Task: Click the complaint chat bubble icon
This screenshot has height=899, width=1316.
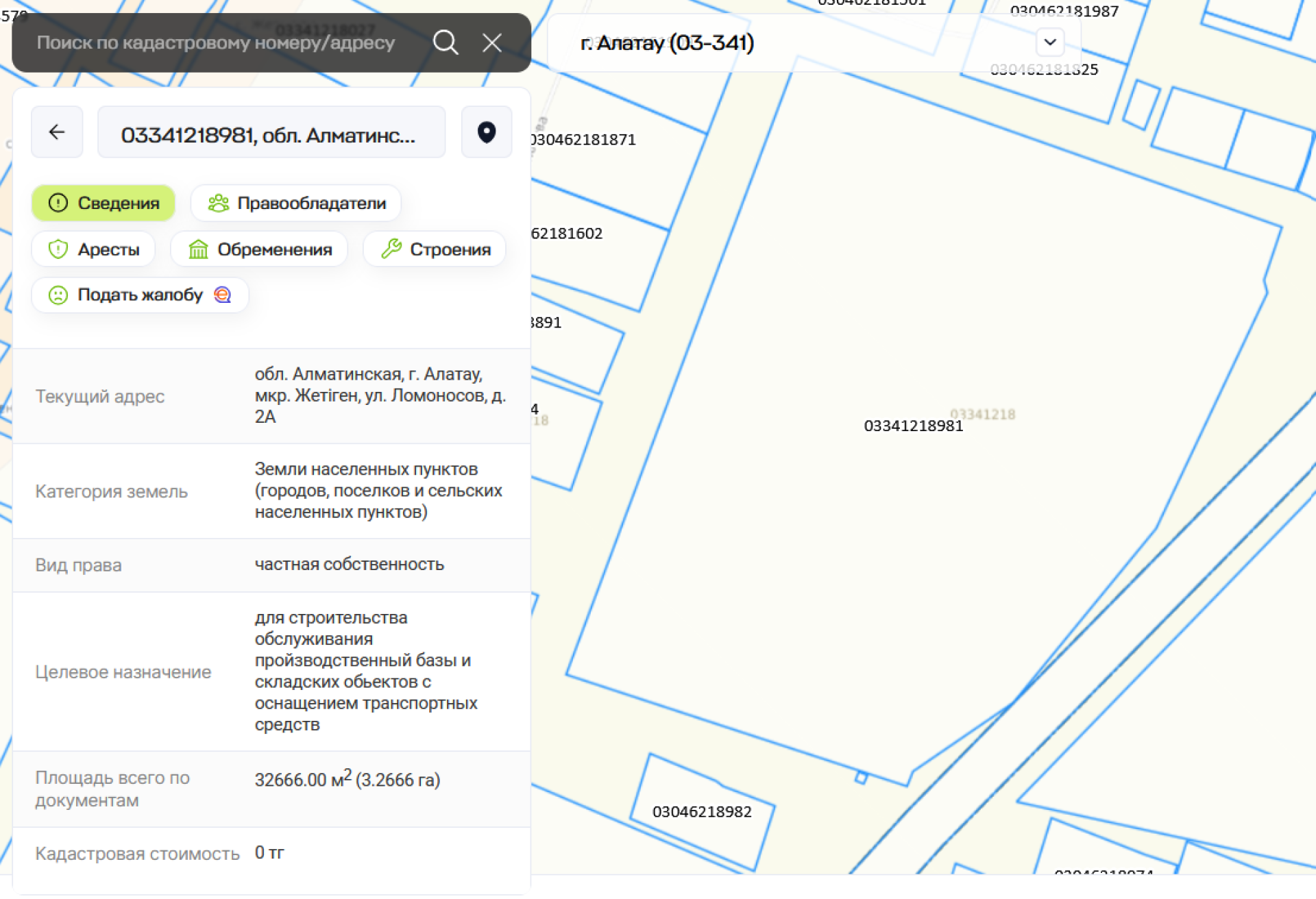Action: click(x=223, y=295)
